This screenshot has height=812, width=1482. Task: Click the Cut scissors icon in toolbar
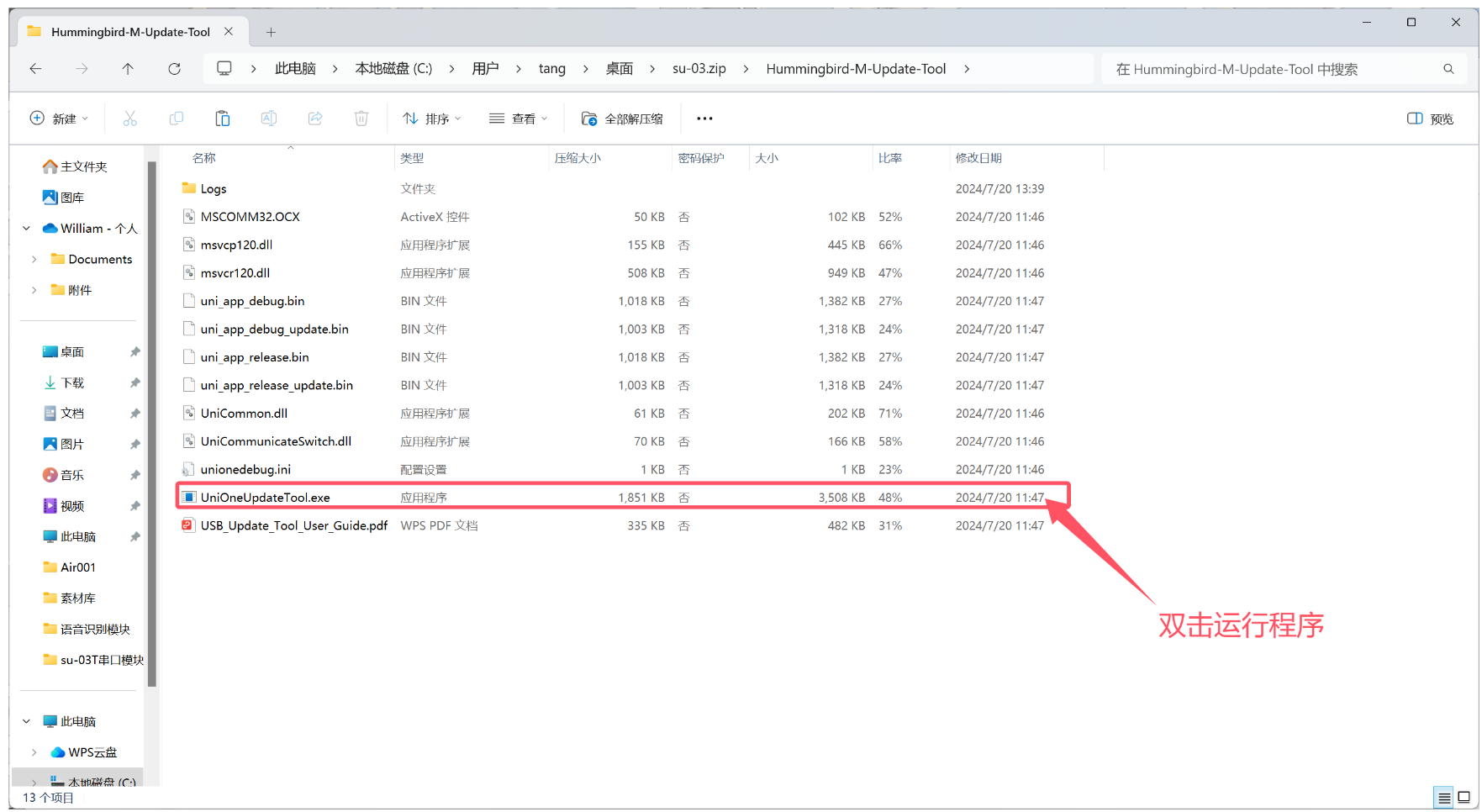point(129,119)
